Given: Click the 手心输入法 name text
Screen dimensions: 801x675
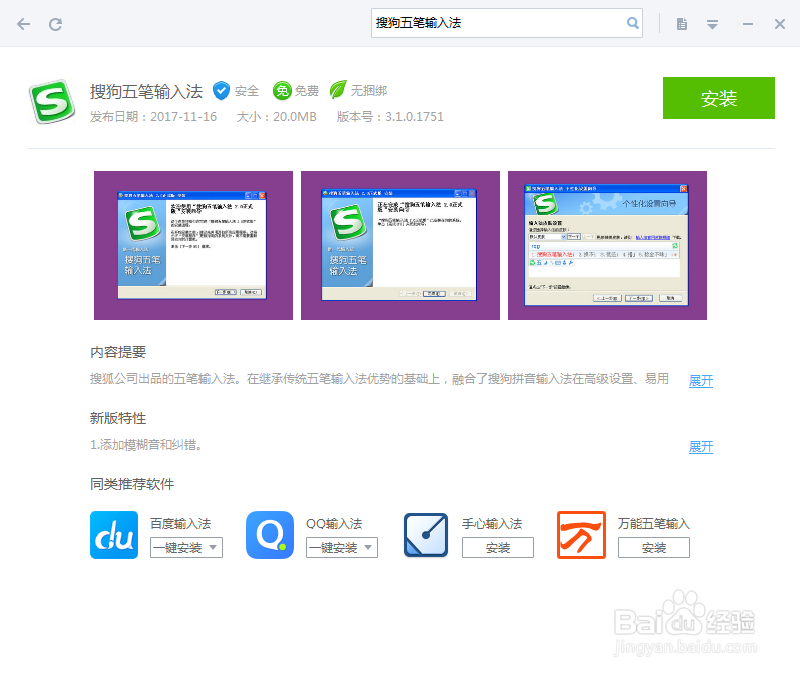Looking at the screenshot, I should 492,524.
